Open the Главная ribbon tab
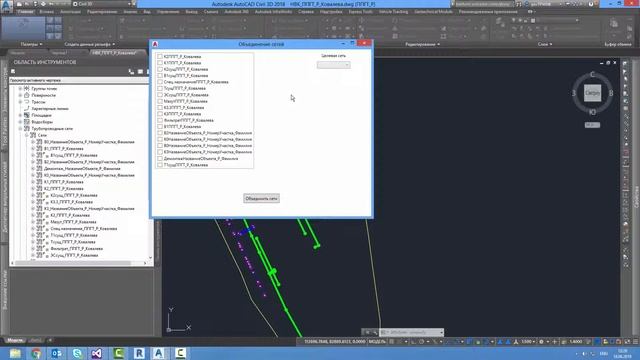This screenshot has height=360, width=640. pyautogui.click(x=25, y=12)
